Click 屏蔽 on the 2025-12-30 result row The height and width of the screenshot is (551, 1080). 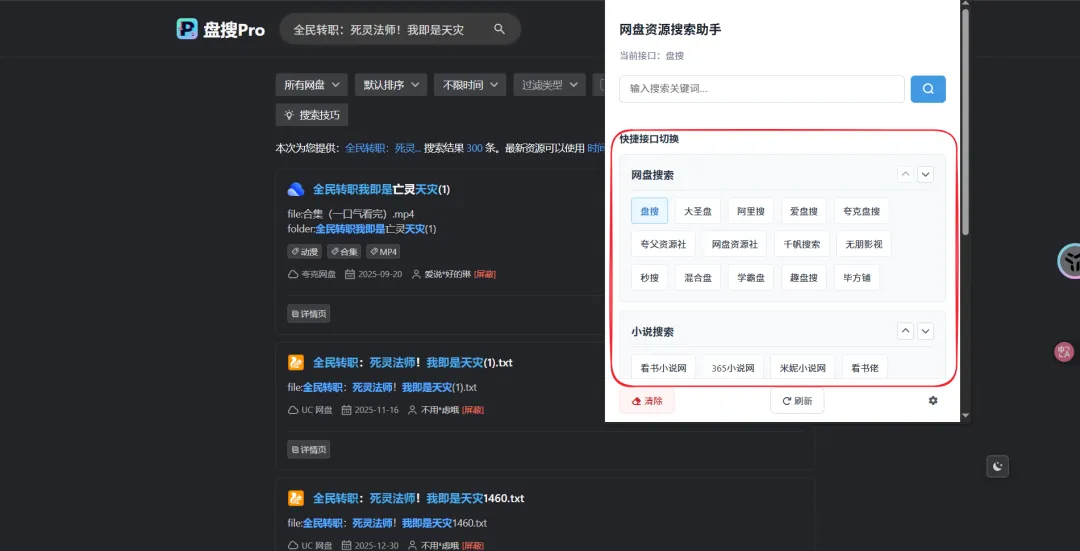[472, 545]
